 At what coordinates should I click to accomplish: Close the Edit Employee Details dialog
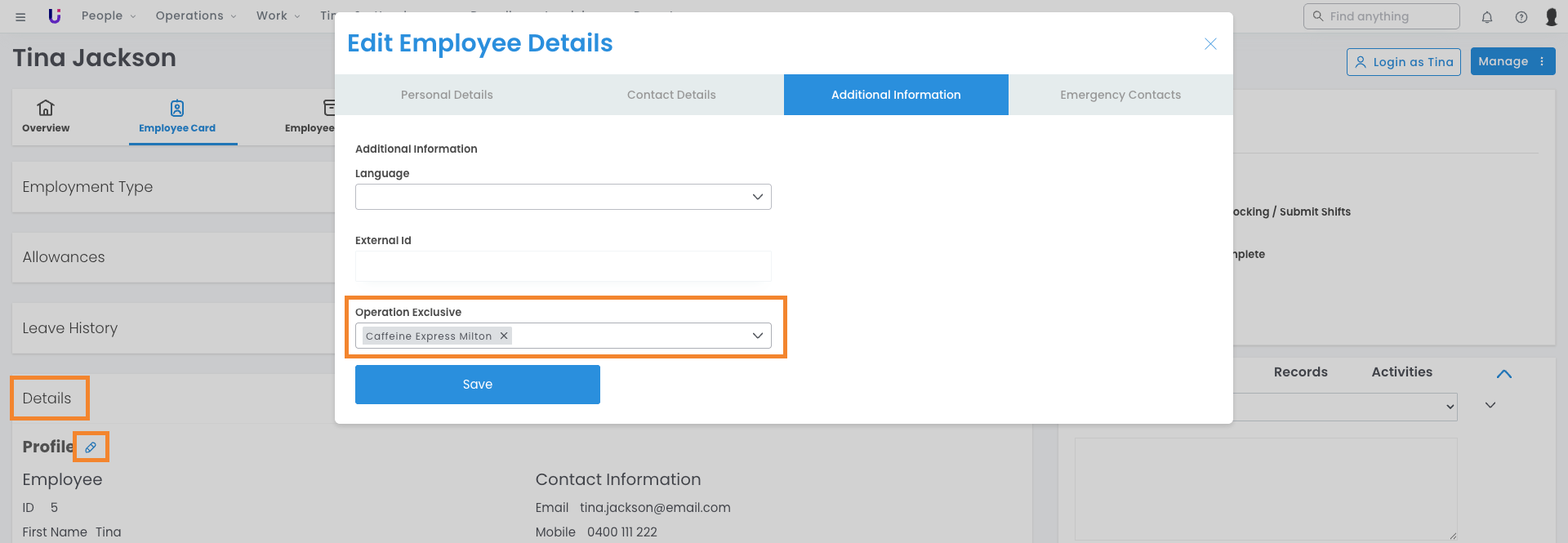pyautogui.click(x=1210, y=44)
